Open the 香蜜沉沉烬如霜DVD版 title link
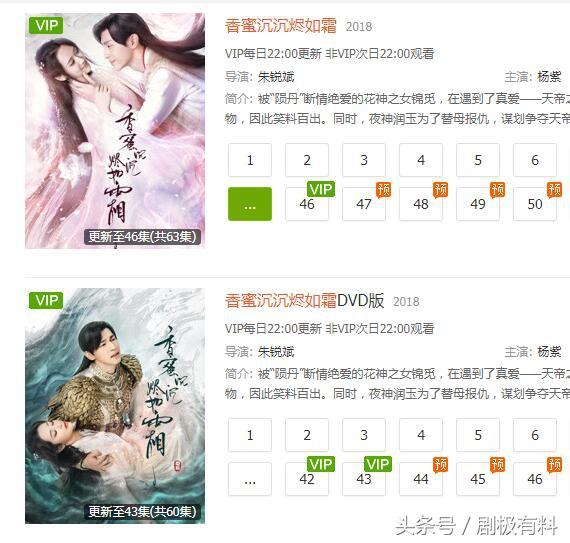 [x=305, y=301]
